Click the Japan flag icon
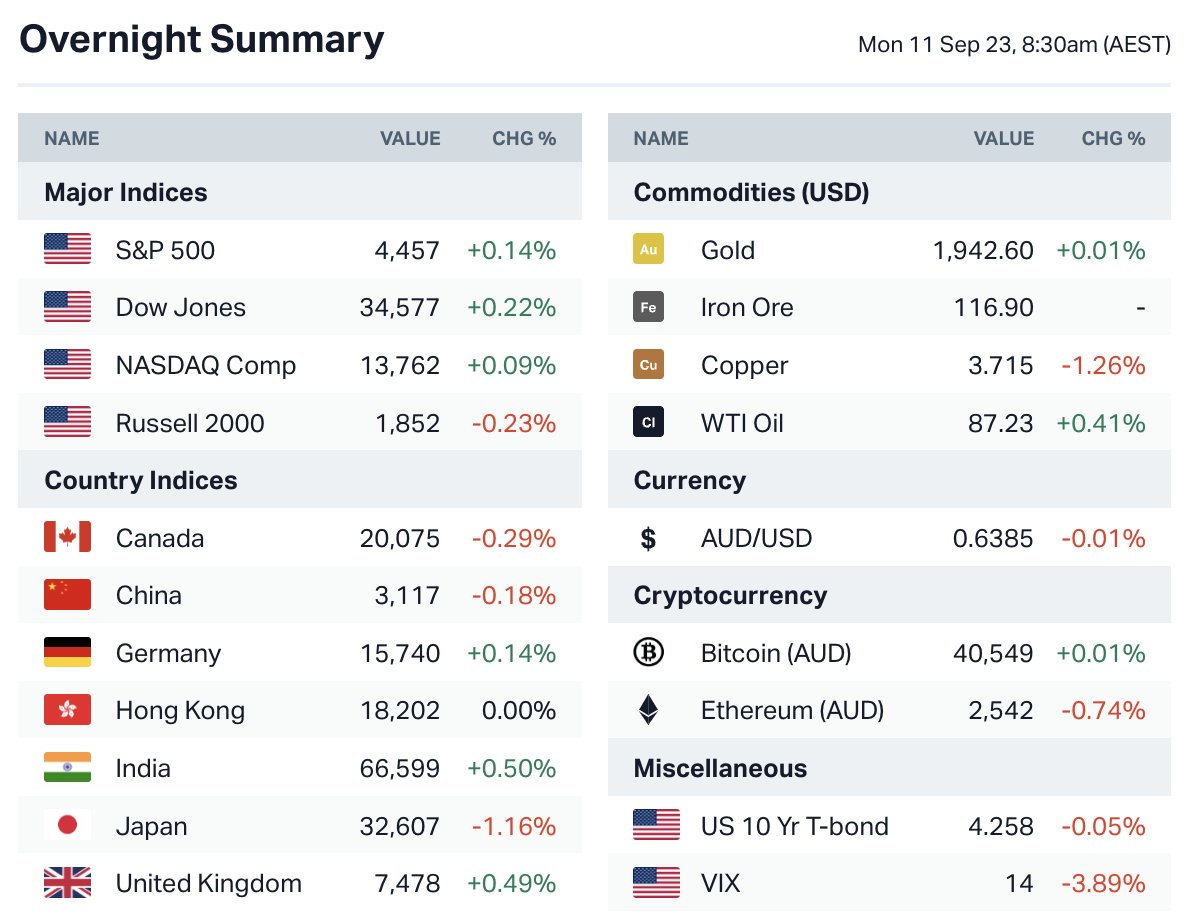This screenshot has width=1194, height=914. tap(67, 826)
